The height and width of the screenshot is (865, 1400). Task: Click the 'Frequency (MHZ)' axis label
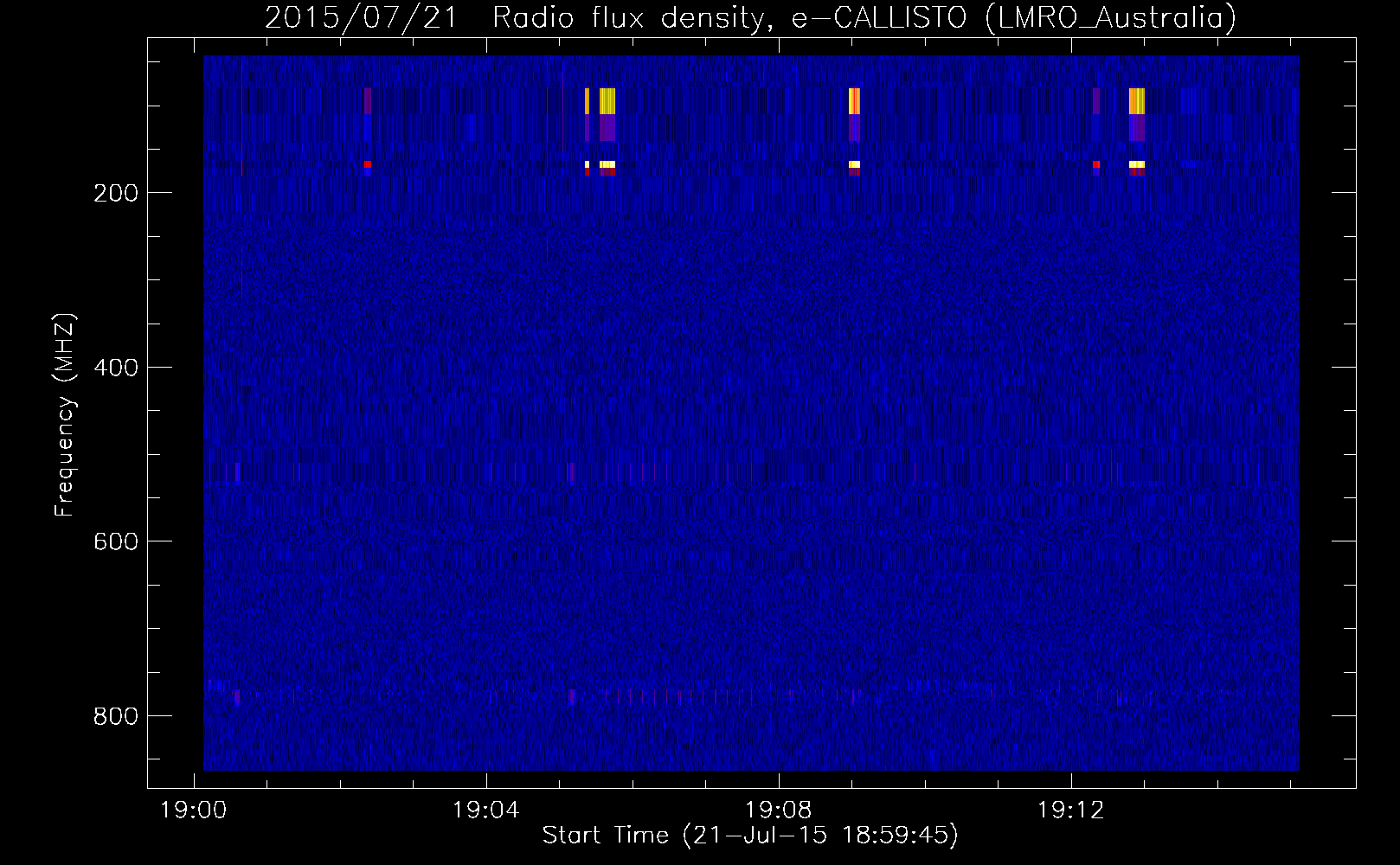[x=65, y=415]
